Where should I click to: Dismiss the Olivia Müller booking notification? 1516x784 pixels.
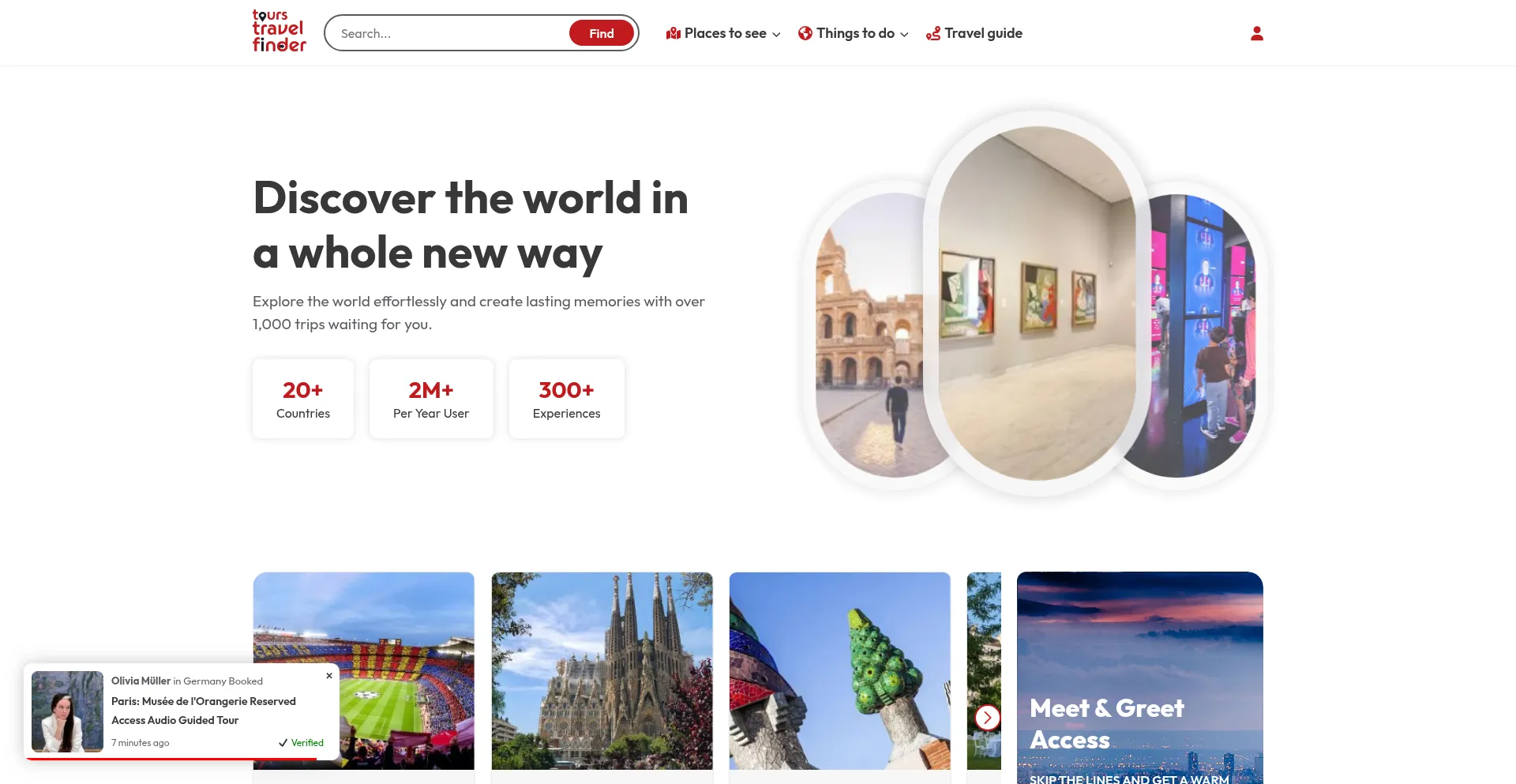(329, 676)
